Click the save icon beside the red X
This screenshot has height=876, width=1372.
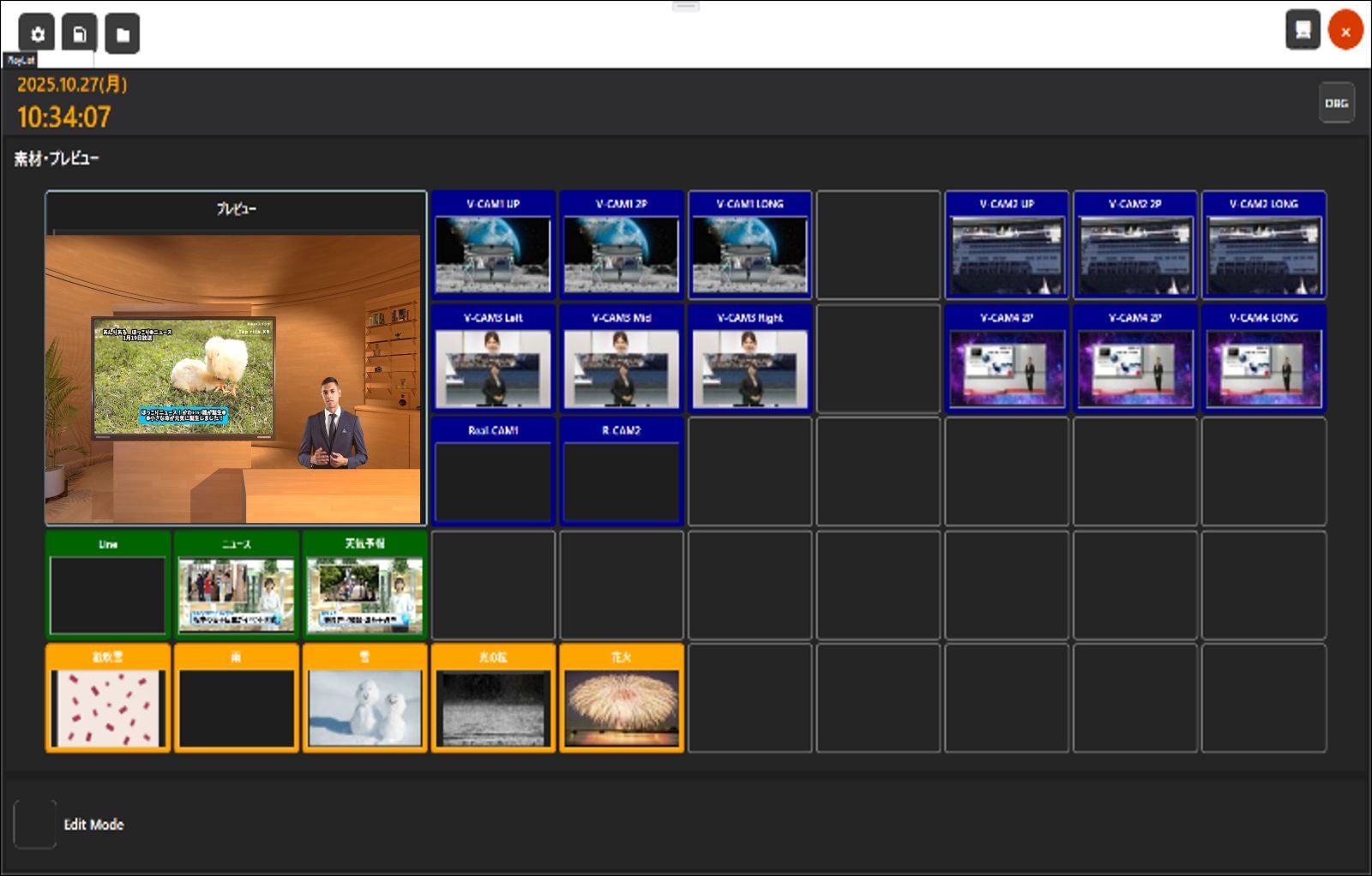point(1303,30)
